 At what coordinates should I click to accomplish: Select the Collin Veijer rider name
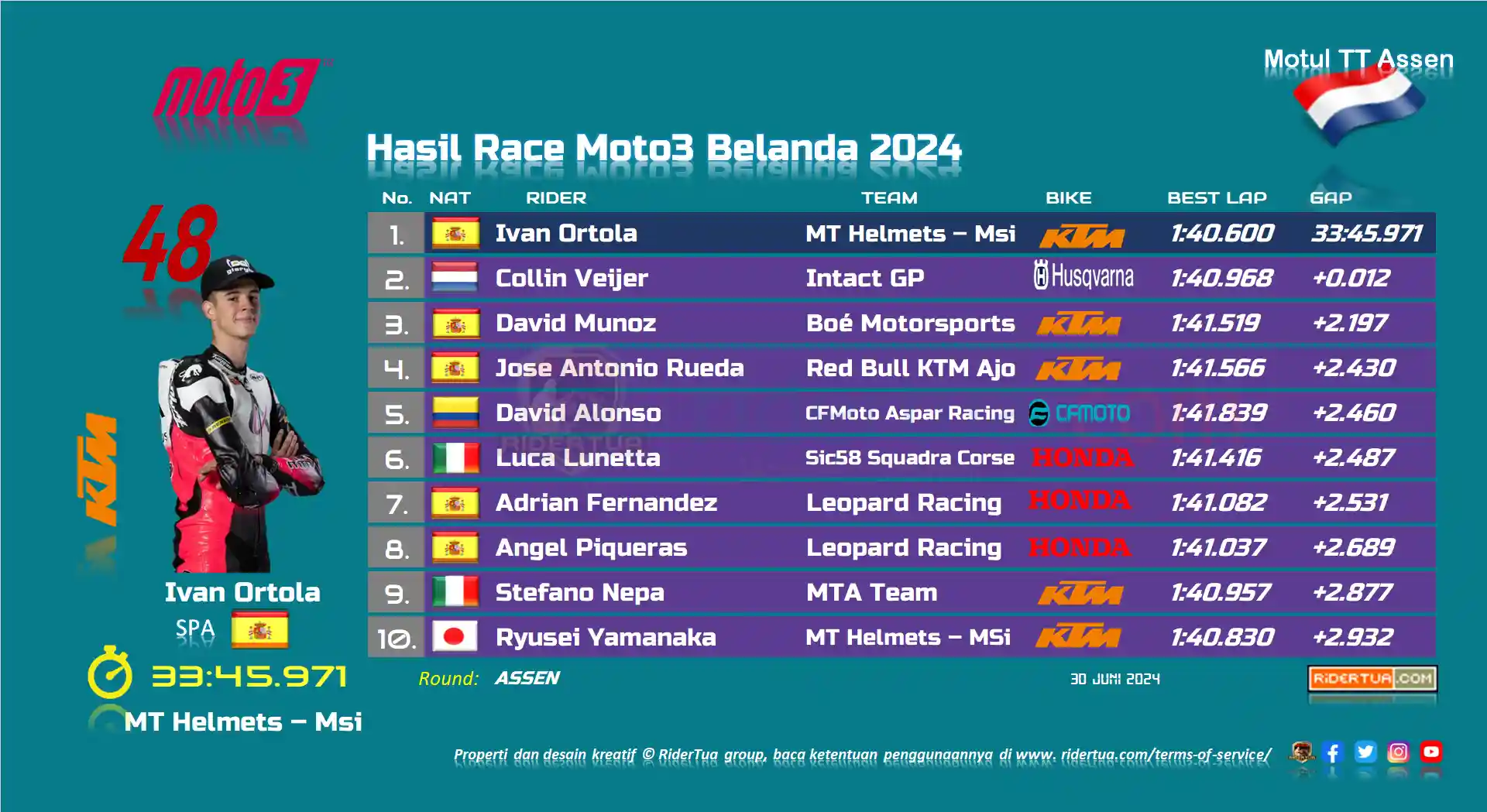pos(572,278)
